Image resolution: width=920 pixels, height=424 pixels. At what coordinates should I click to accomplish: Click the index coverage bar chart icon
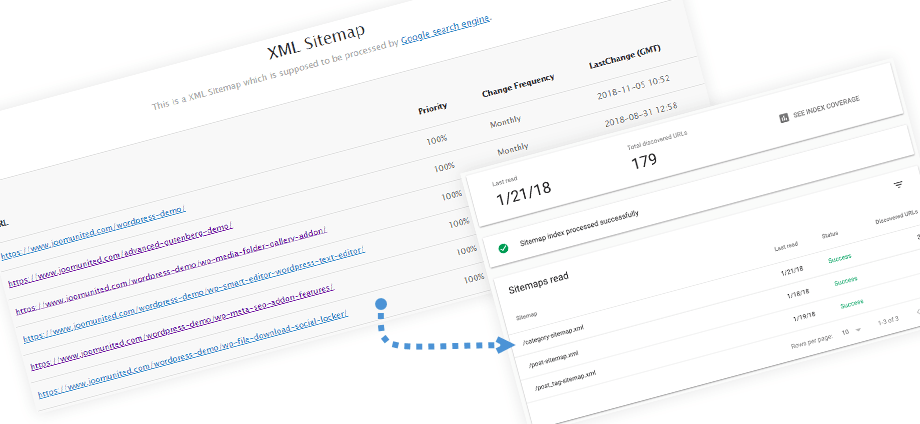784,117
